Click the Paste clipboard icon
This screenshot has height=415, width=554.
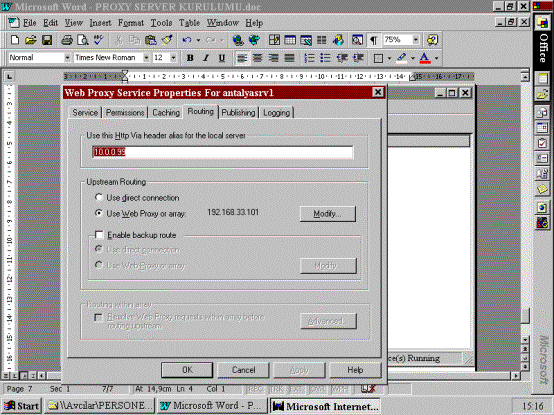point(151,40)
